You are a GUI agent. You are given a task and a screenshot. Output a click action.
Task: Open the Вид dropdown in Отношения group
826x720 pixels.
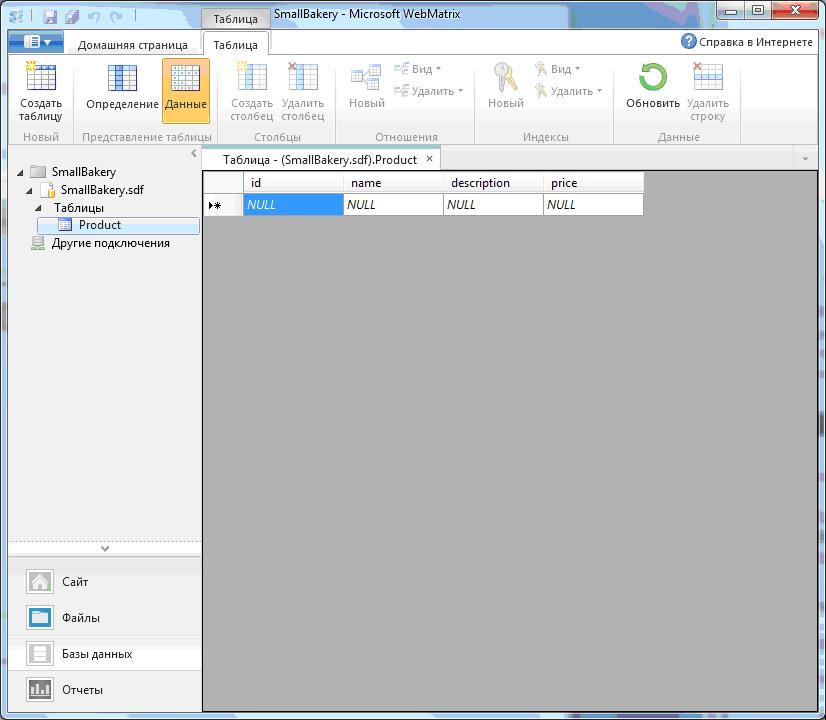[x=417, y=69]
